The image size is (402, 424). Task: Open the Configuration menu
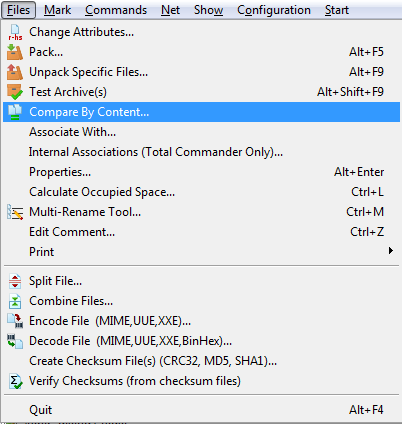coord(274,10)
